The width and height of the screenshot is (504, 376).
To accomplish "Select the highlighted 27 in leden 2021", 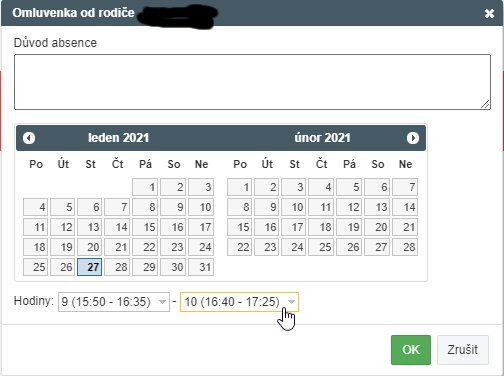I will pos(89,267).
